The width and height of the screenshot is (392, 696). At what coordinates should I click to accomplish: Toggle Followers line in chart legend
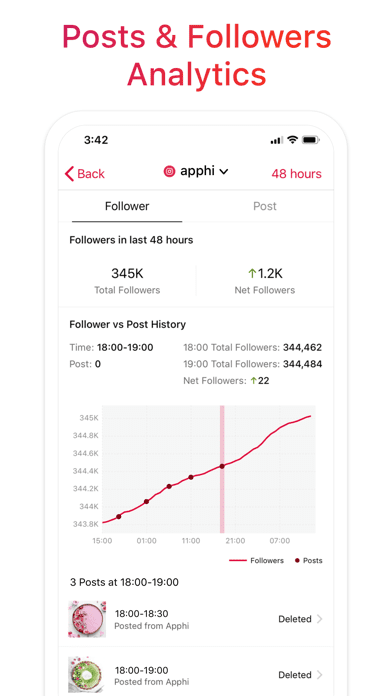tap(256, 561)
